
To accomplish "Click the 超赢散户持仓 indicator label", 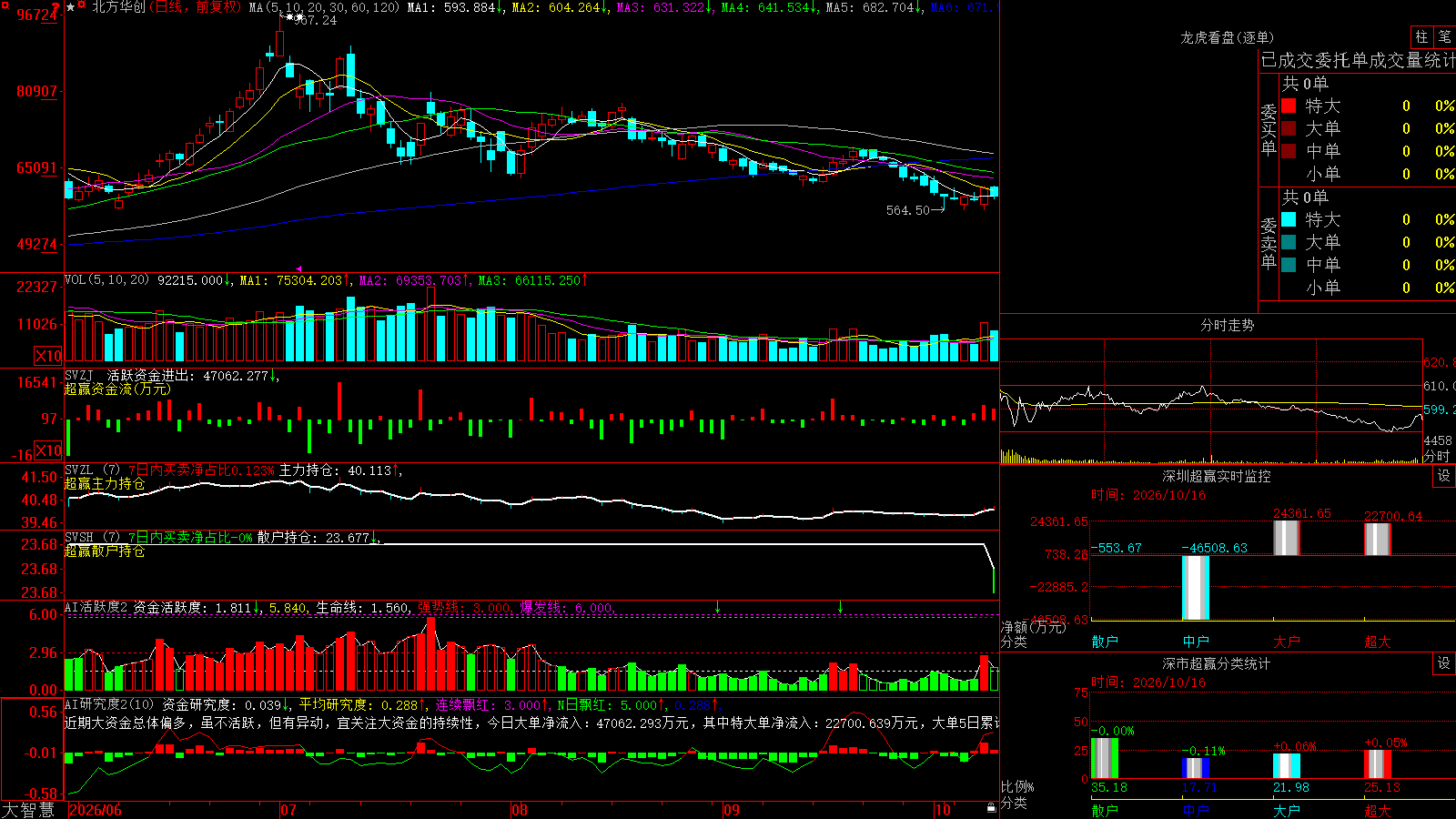I will point(105,551).
